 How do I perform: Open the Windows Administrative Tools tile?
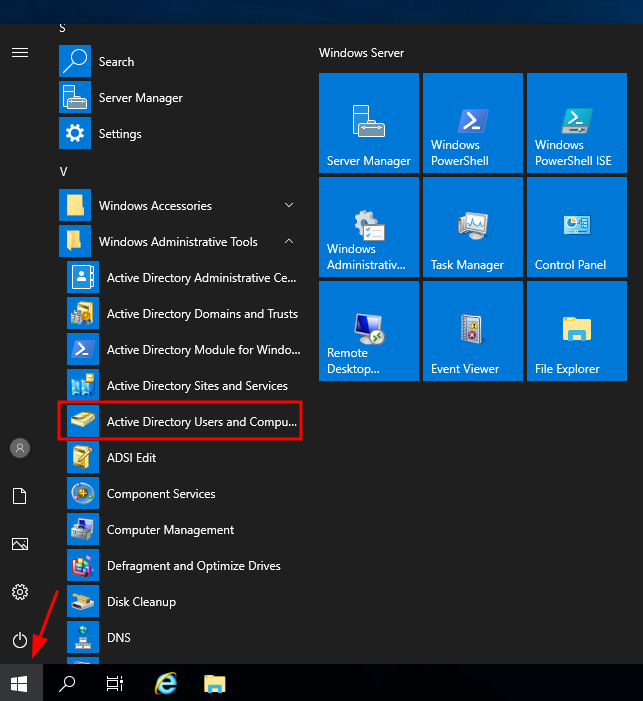tap(368, 227)
